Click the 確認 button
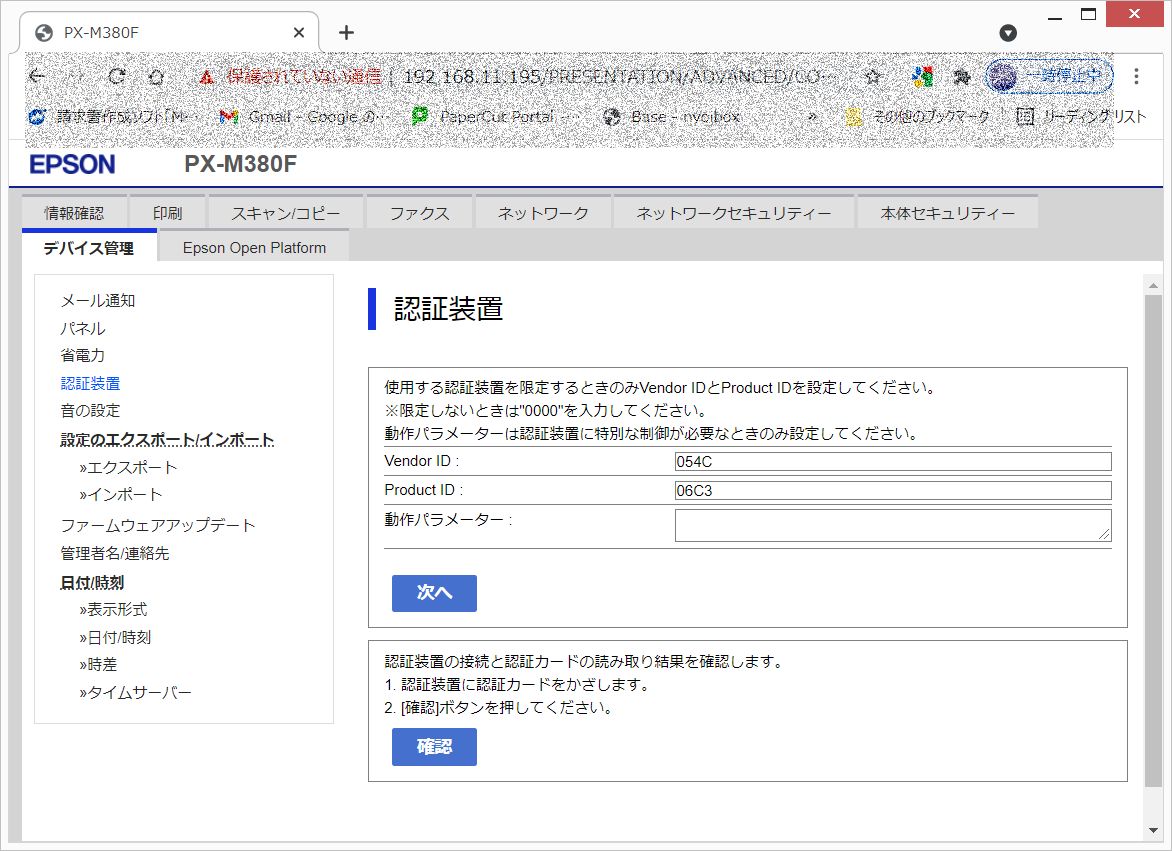The image size is (1172, 851). [434, 747]
